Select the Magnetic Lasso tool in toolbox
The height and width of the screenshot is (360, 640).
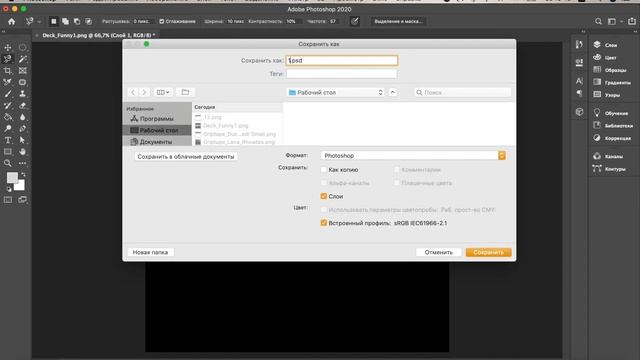coord(8,59)
